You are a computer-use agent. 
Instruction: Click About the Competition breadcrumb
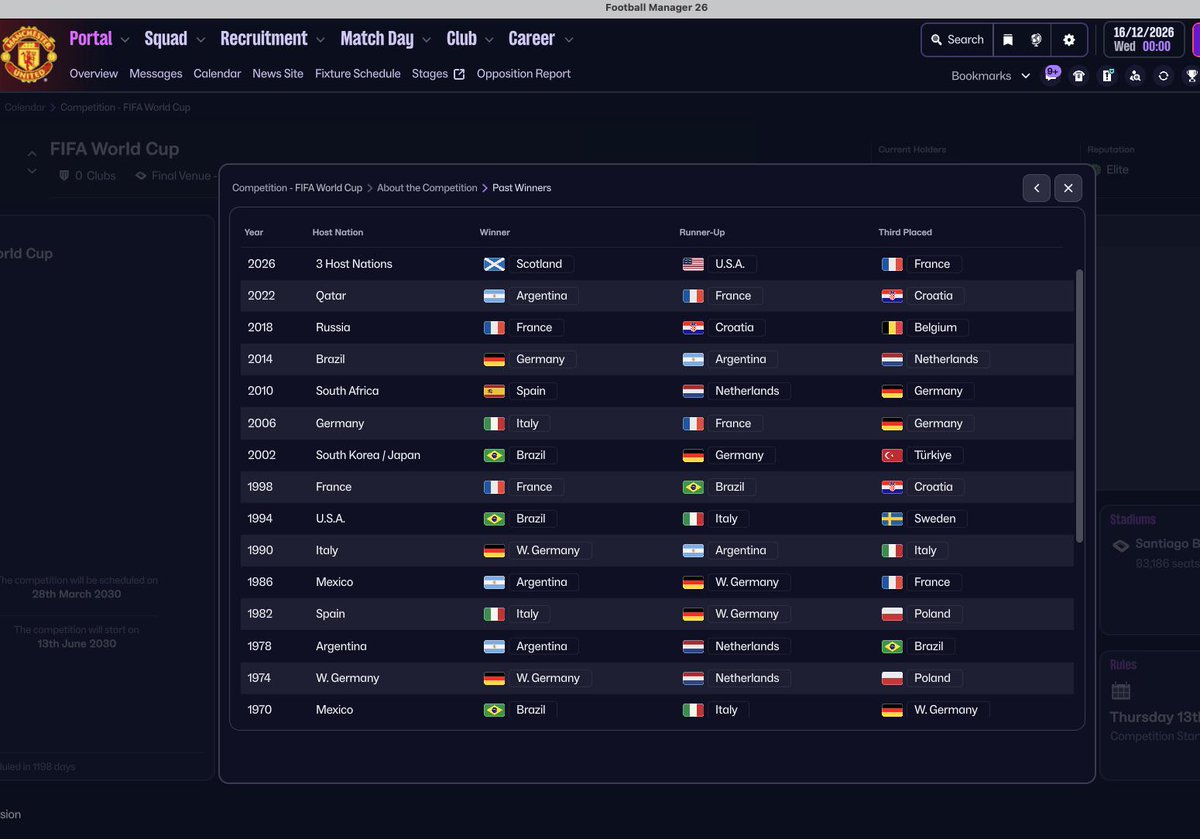[427, 188]
